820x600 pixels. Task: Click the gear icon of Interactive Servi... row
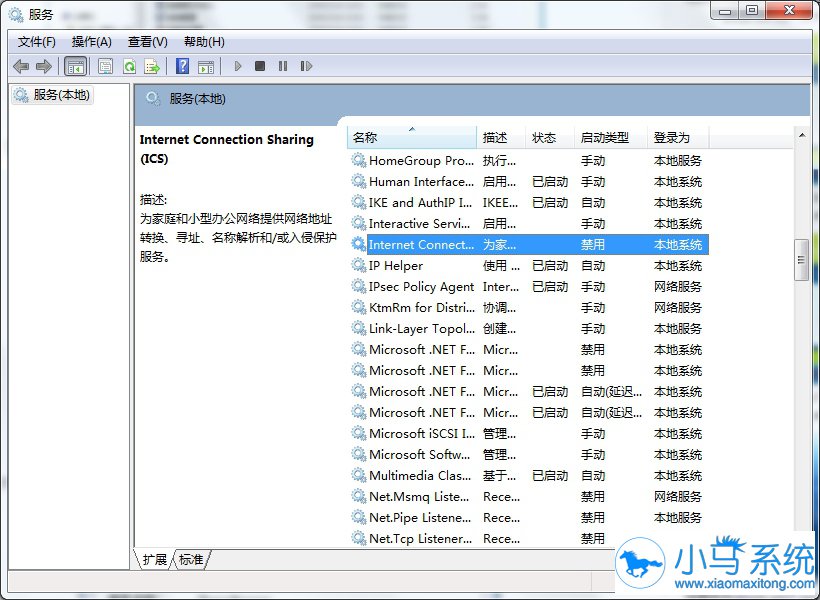(359, 223)
